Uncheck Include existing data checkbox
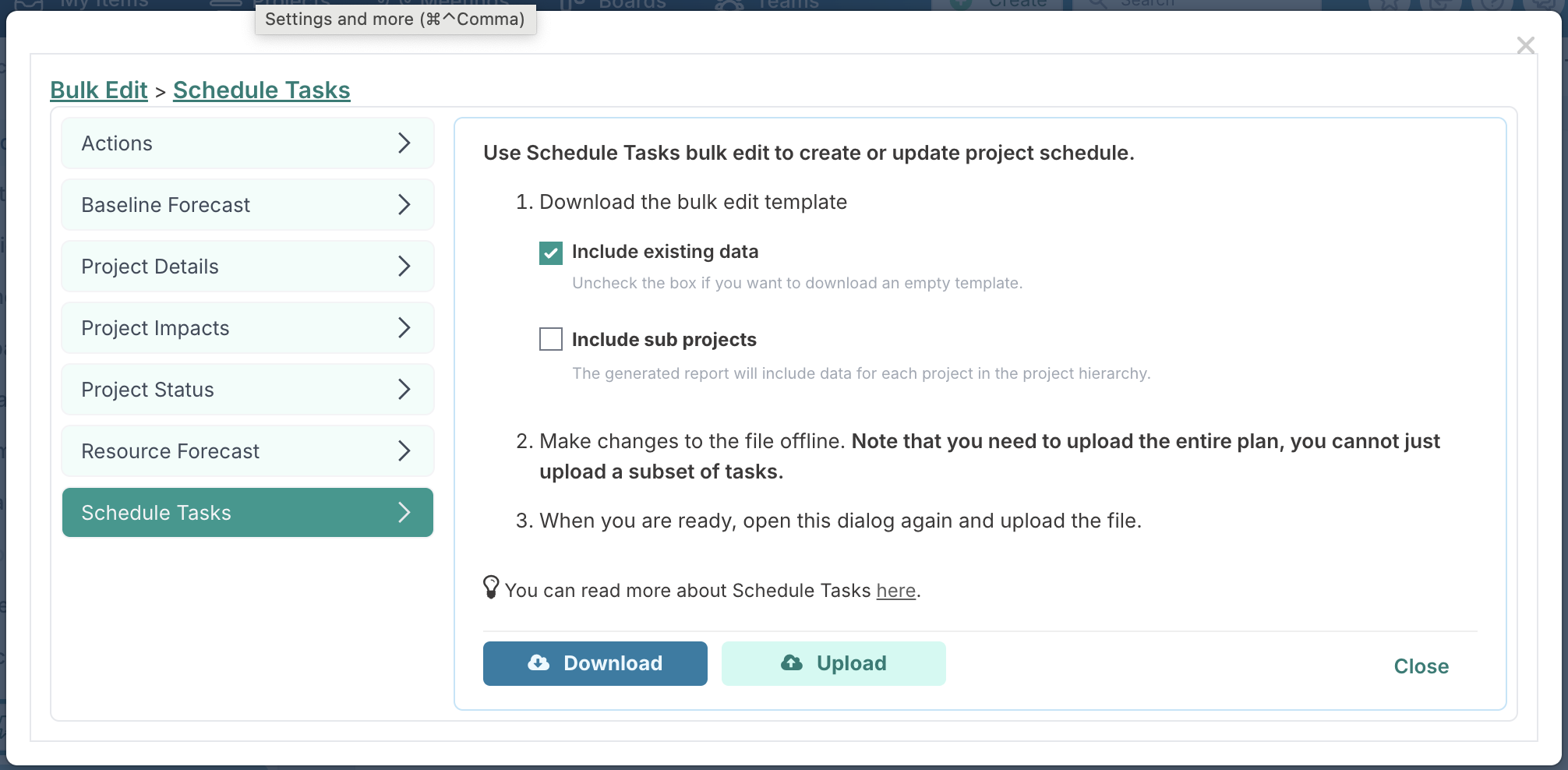 click(x=551, y=253)
